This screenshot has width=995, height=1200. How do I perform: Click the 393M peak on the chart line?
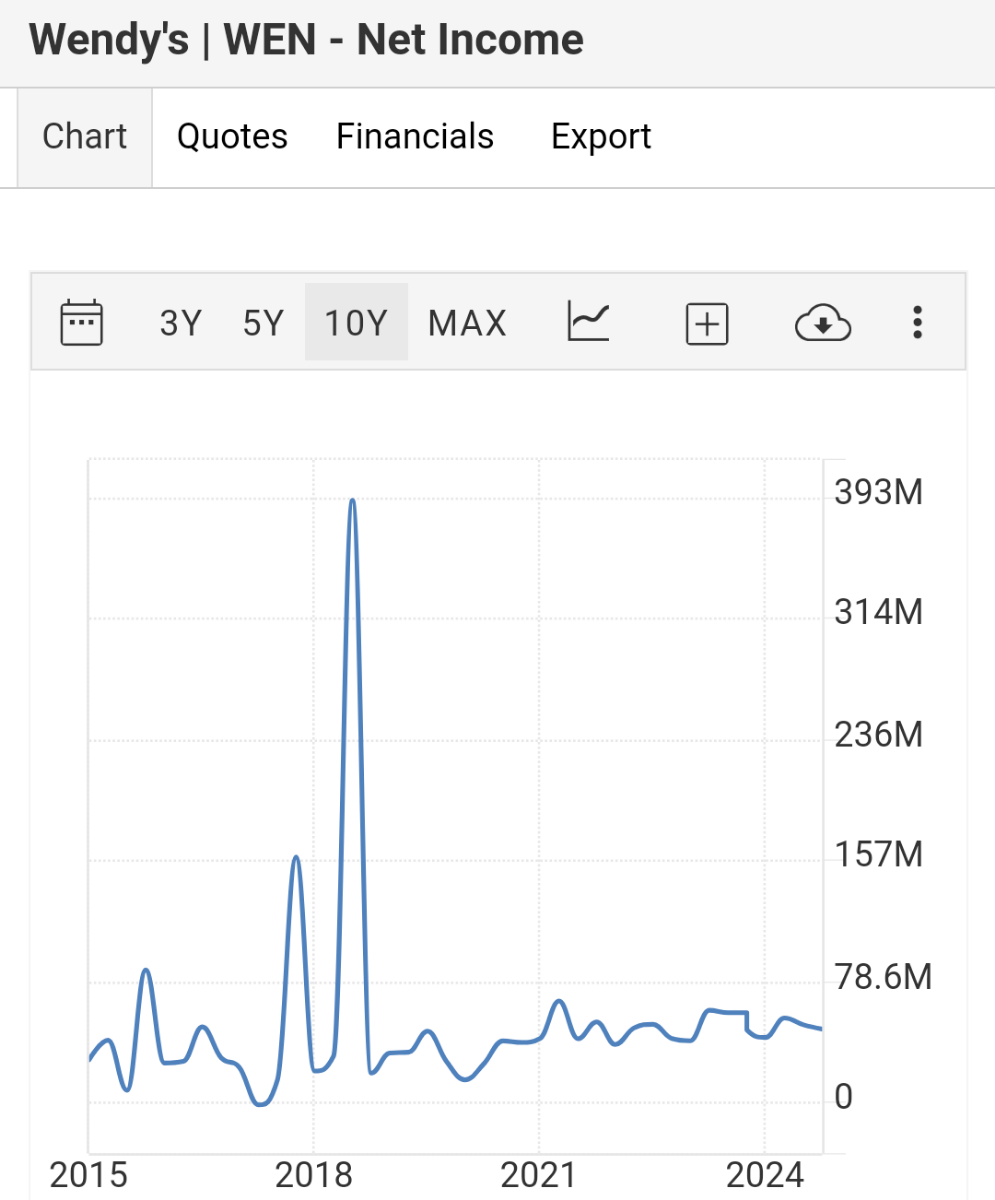click(352, 500)
